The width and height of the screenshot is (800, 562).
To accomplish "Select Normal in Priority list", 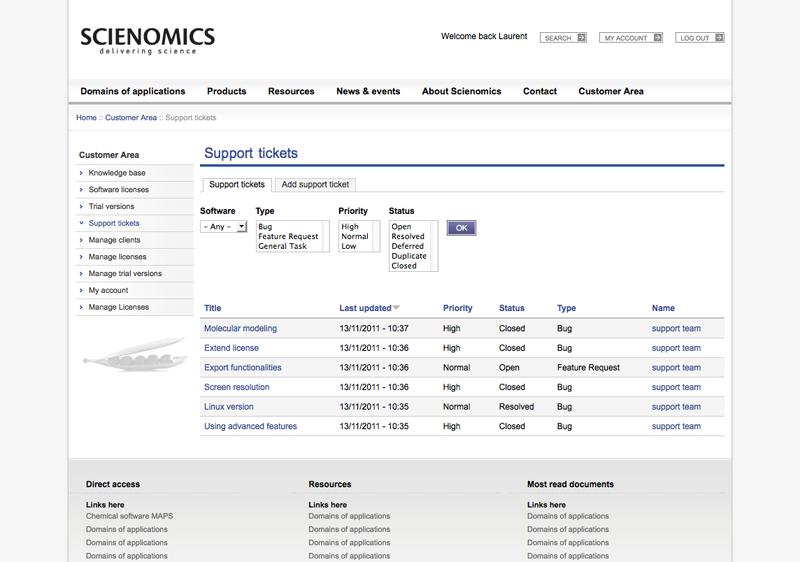I will point(355,236).
